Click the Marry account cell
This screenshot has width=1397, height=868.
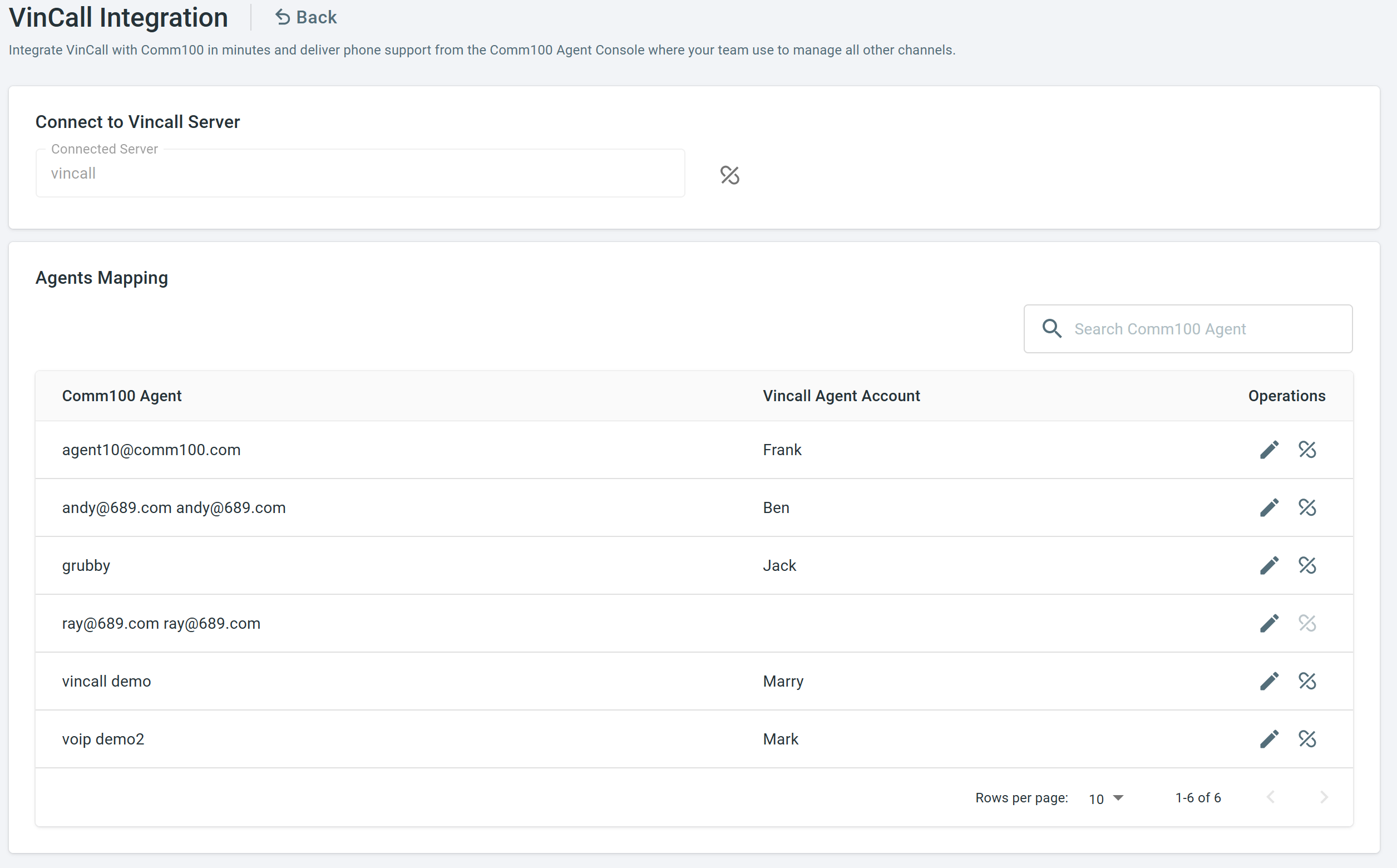(x=783, y=682)
